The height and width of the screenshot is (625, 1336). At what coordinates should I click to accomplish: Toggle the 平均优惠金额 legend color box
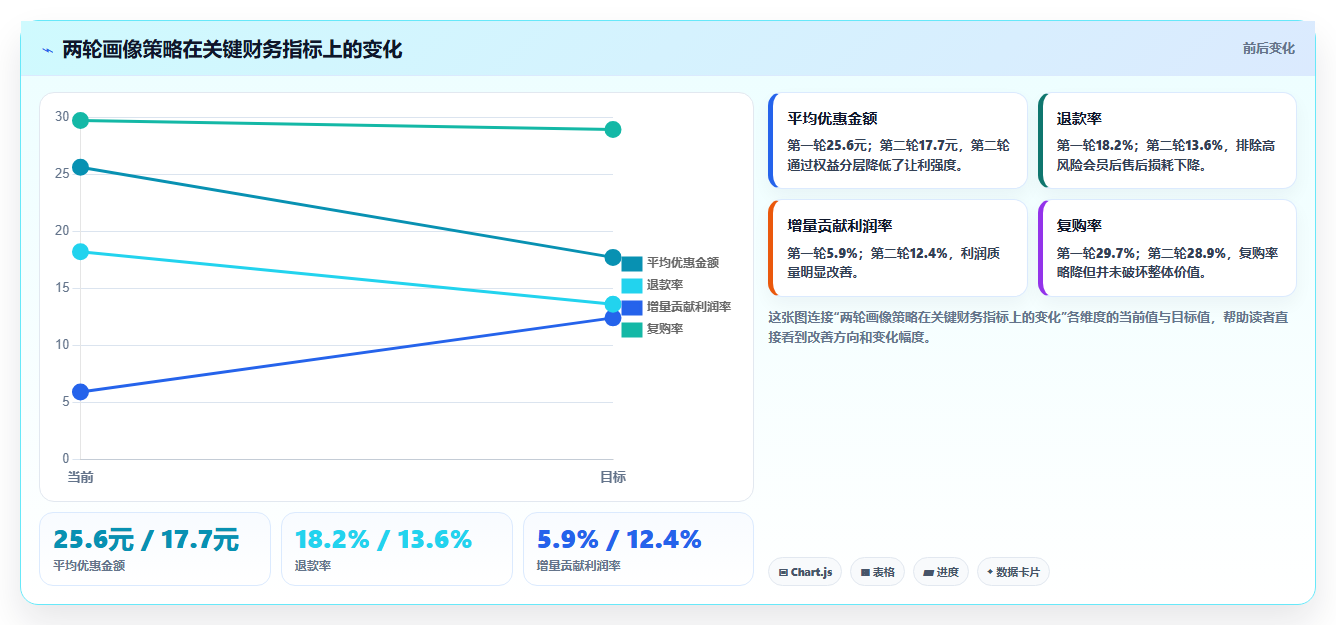[632, 263]
